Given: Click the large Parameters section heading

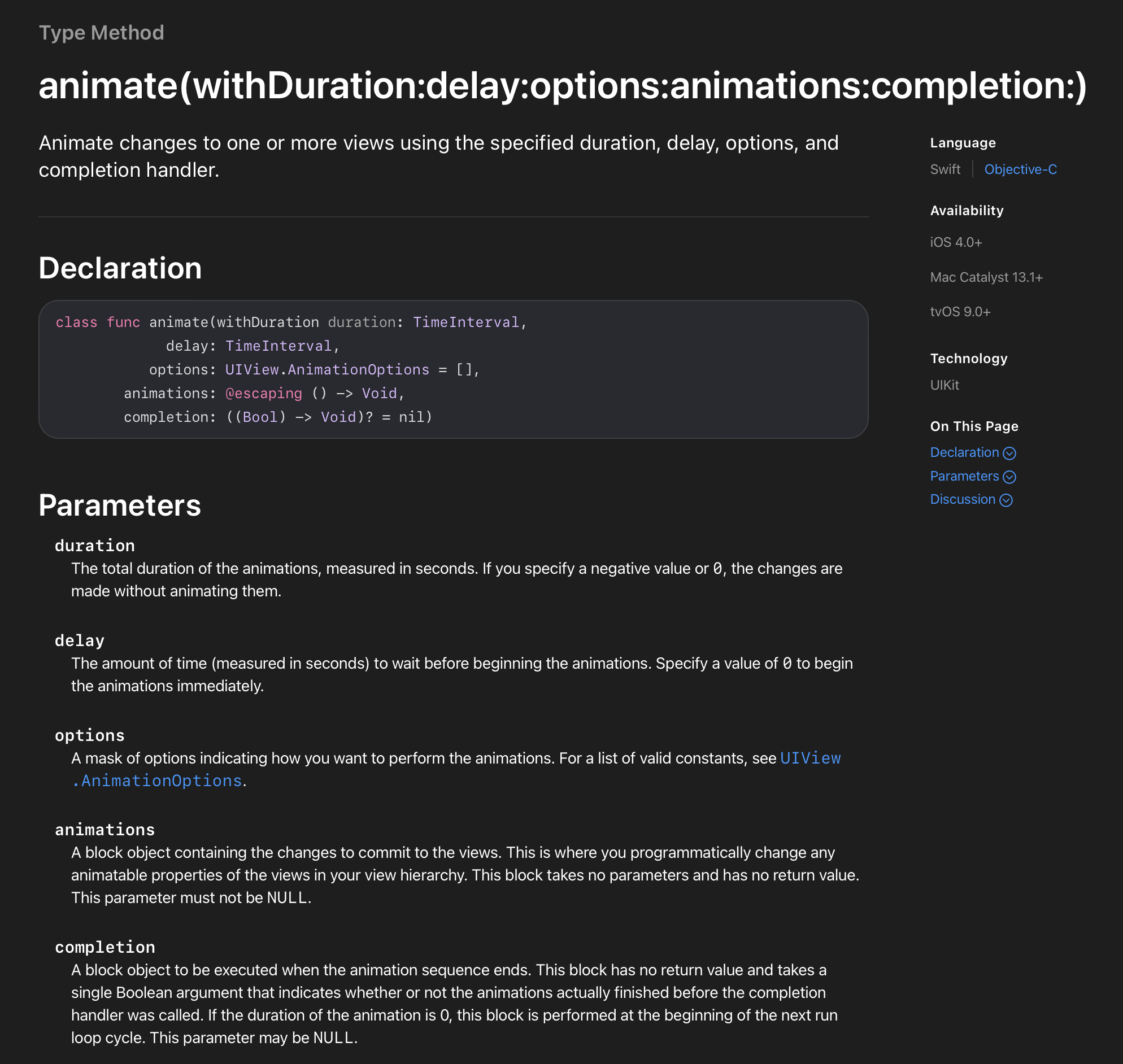Looking at the screenshot, I should [120, 505].
